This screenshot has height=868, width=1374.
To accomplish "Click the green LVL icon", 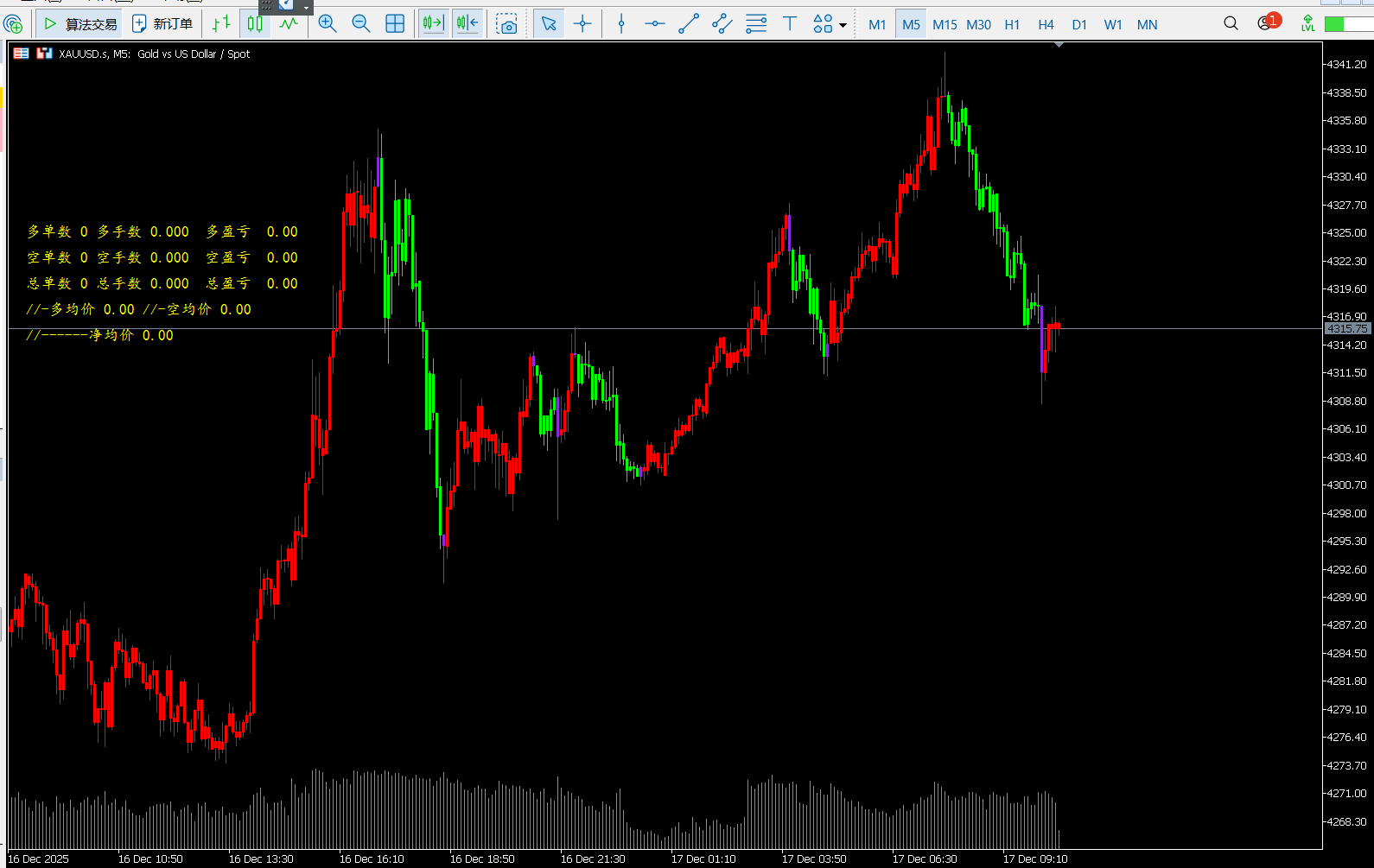I will click(x=1307, y=23).
